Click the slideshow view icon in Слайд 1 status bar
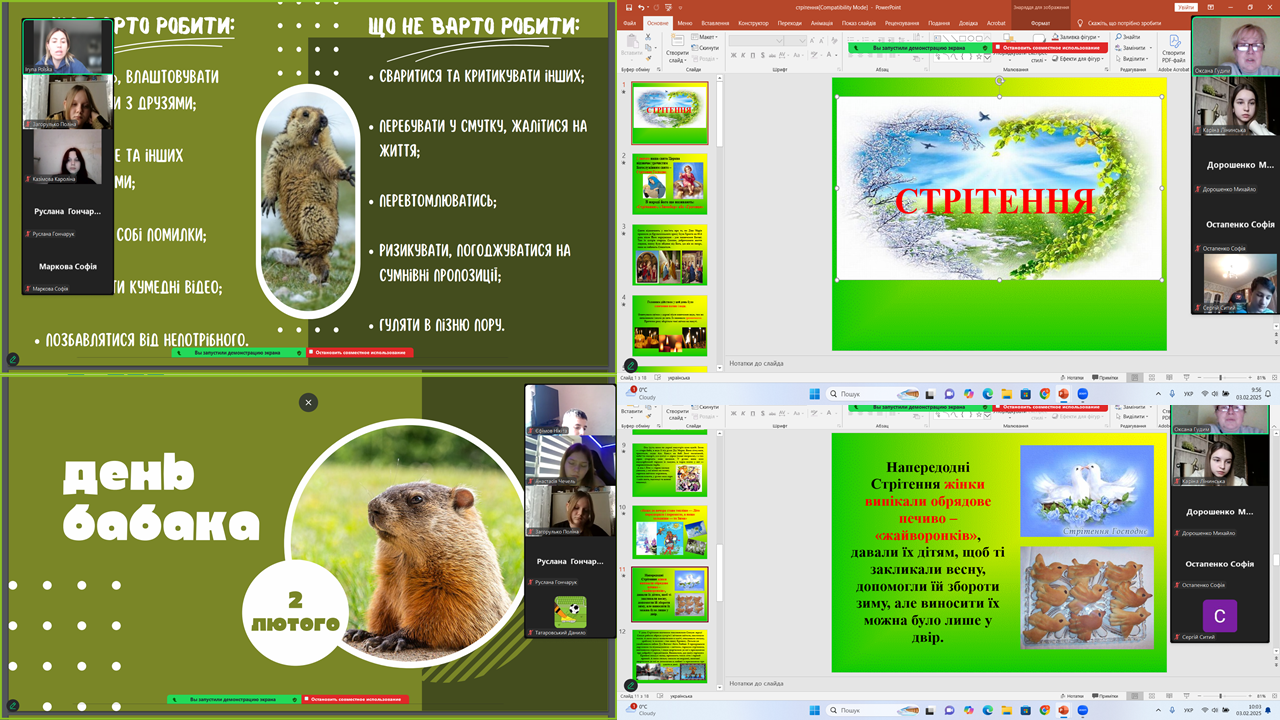 click(x=1186, y=378)
